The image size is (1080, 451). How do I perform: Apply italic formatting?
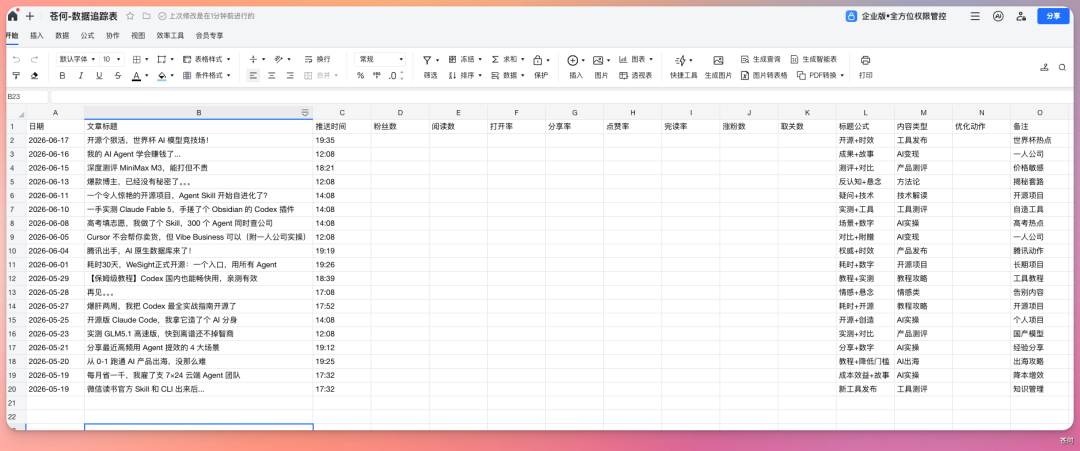(81, 76)
